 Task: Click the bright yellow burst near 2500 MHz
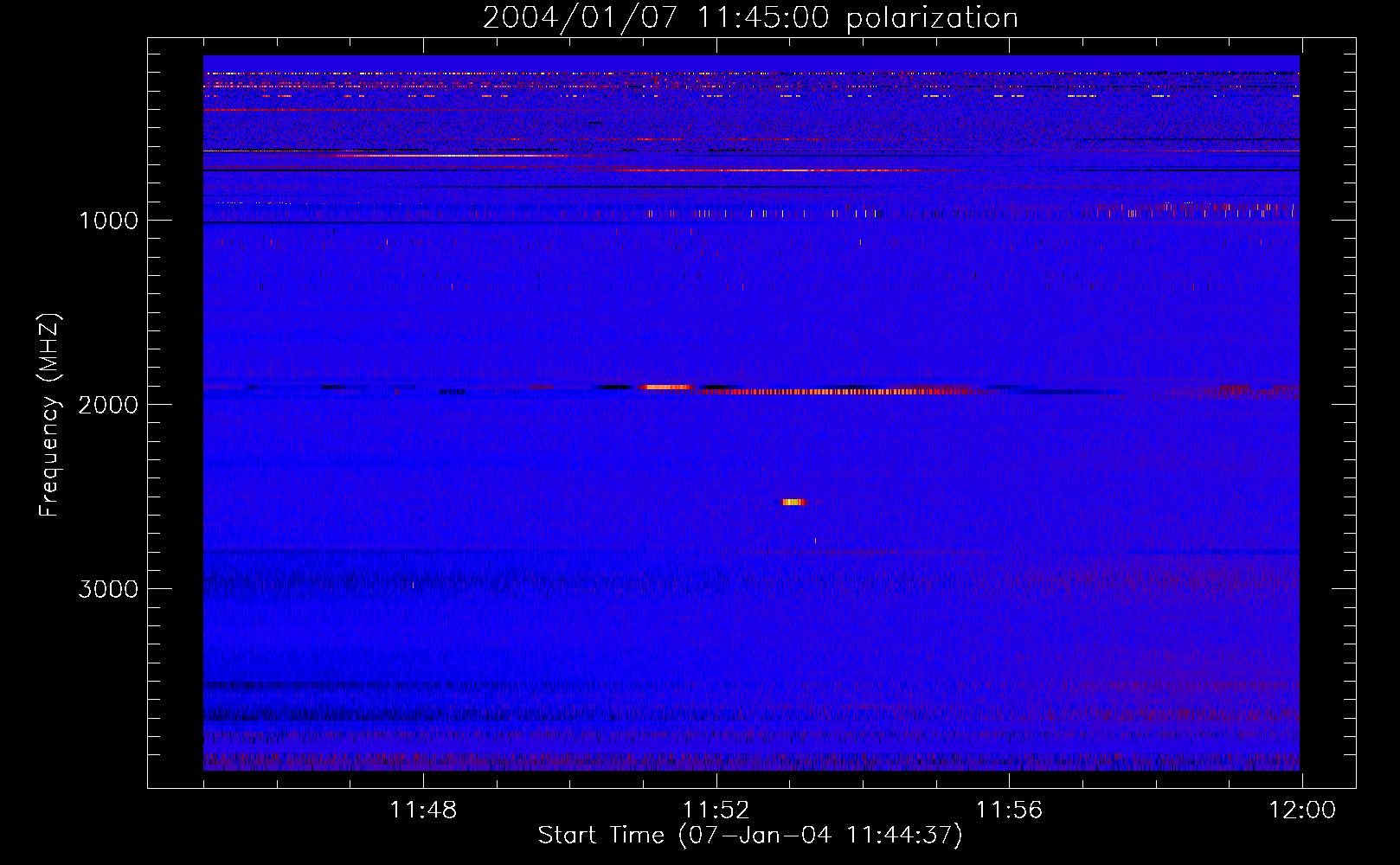click(x=793, y=502)
